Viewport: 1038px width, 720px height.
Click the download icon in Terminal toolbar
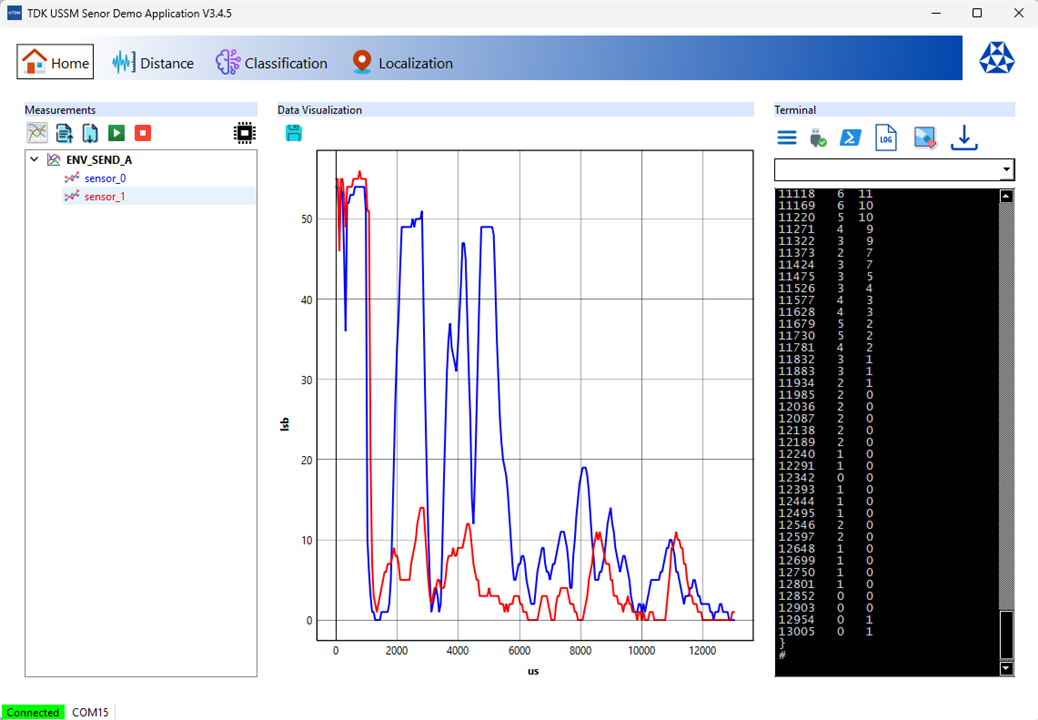pos(963,138)
